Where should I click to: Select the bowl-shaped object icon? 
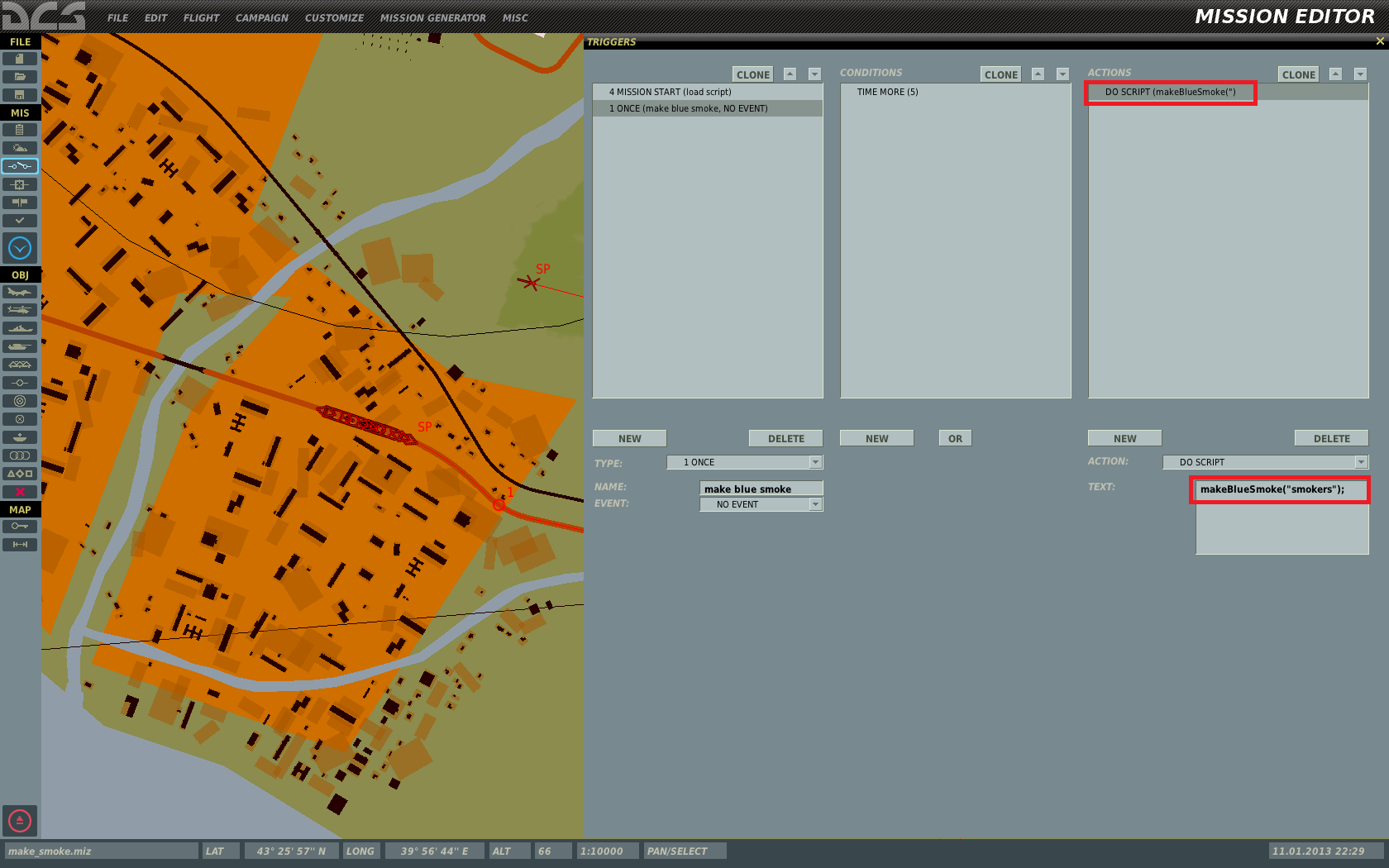[20, 437]
